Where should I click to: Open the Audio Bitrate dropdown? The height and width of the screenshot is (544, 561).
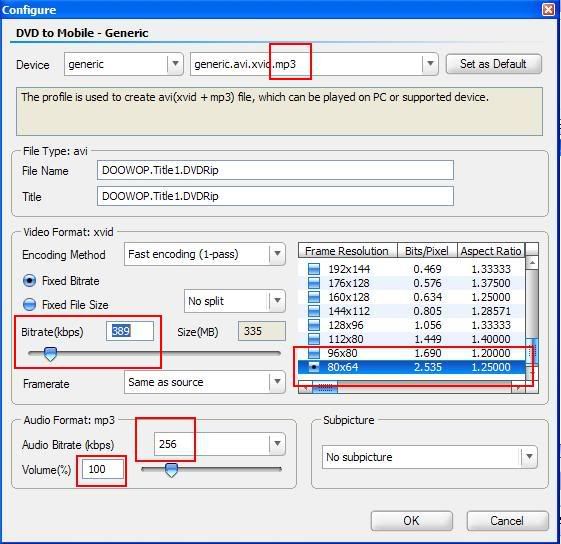coord(277,444)
